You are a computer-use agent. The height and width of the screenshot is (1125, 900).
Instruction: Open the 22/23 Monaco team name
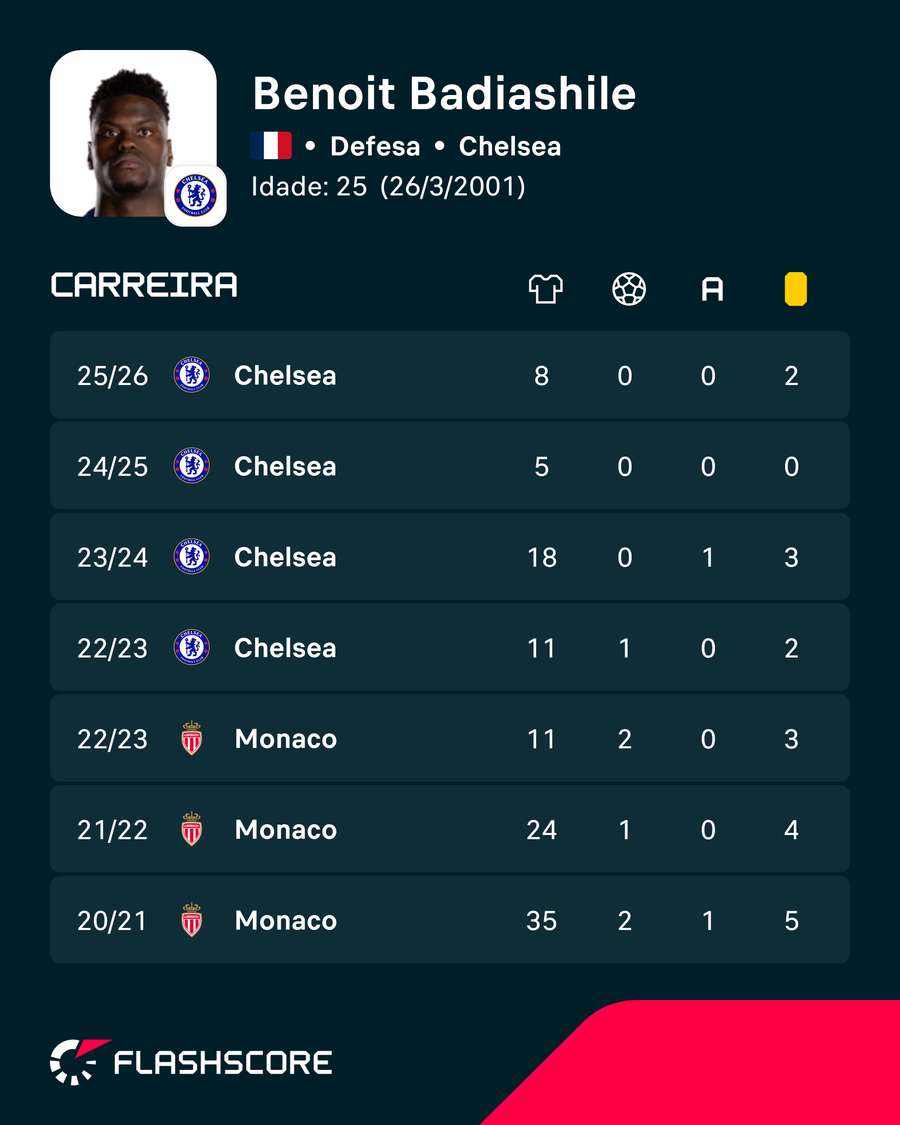[x=286, y=739]
